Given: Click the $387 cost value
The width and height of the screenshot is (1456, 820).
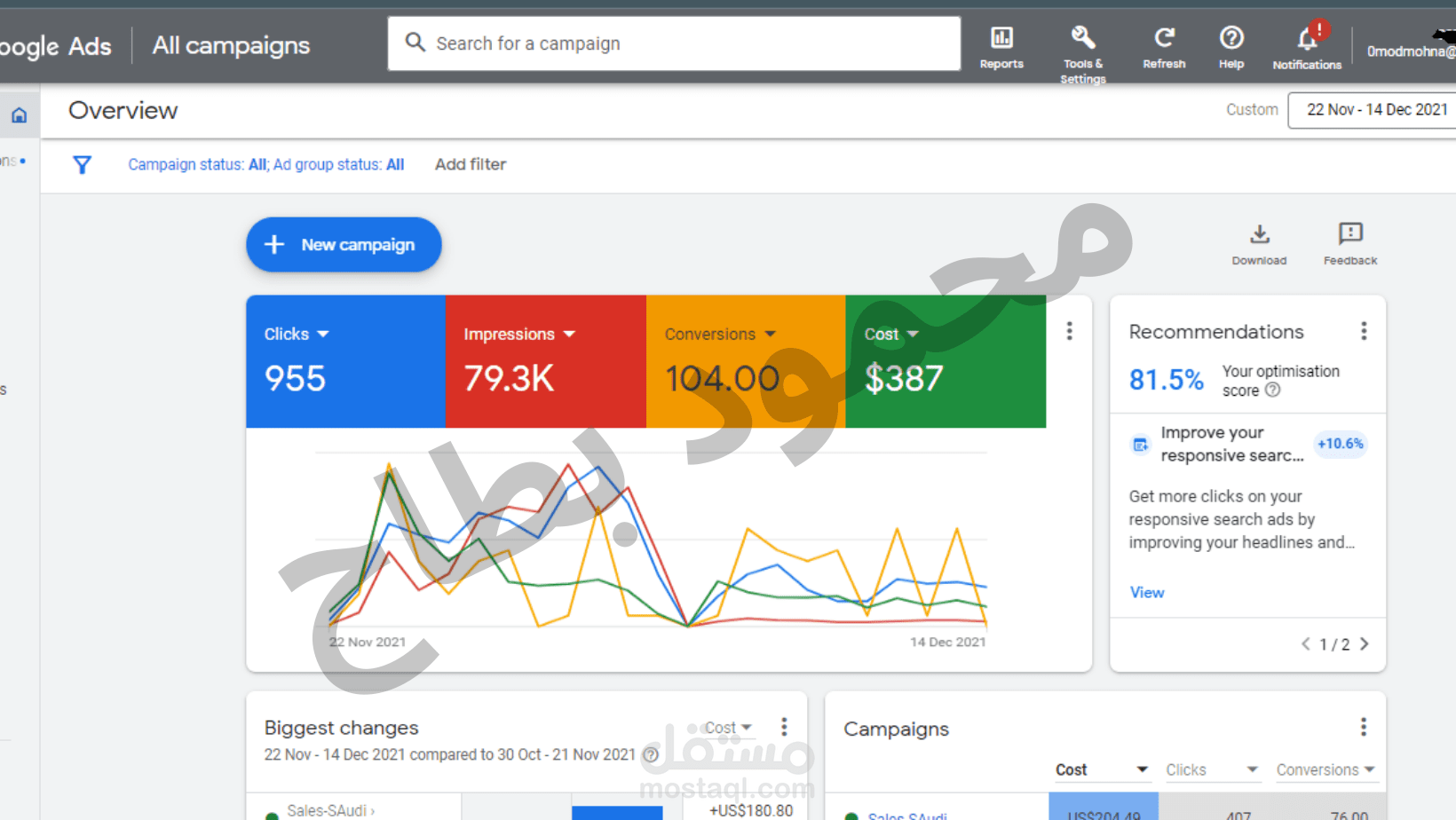Looking at the screenshot, I should point(904,379).
